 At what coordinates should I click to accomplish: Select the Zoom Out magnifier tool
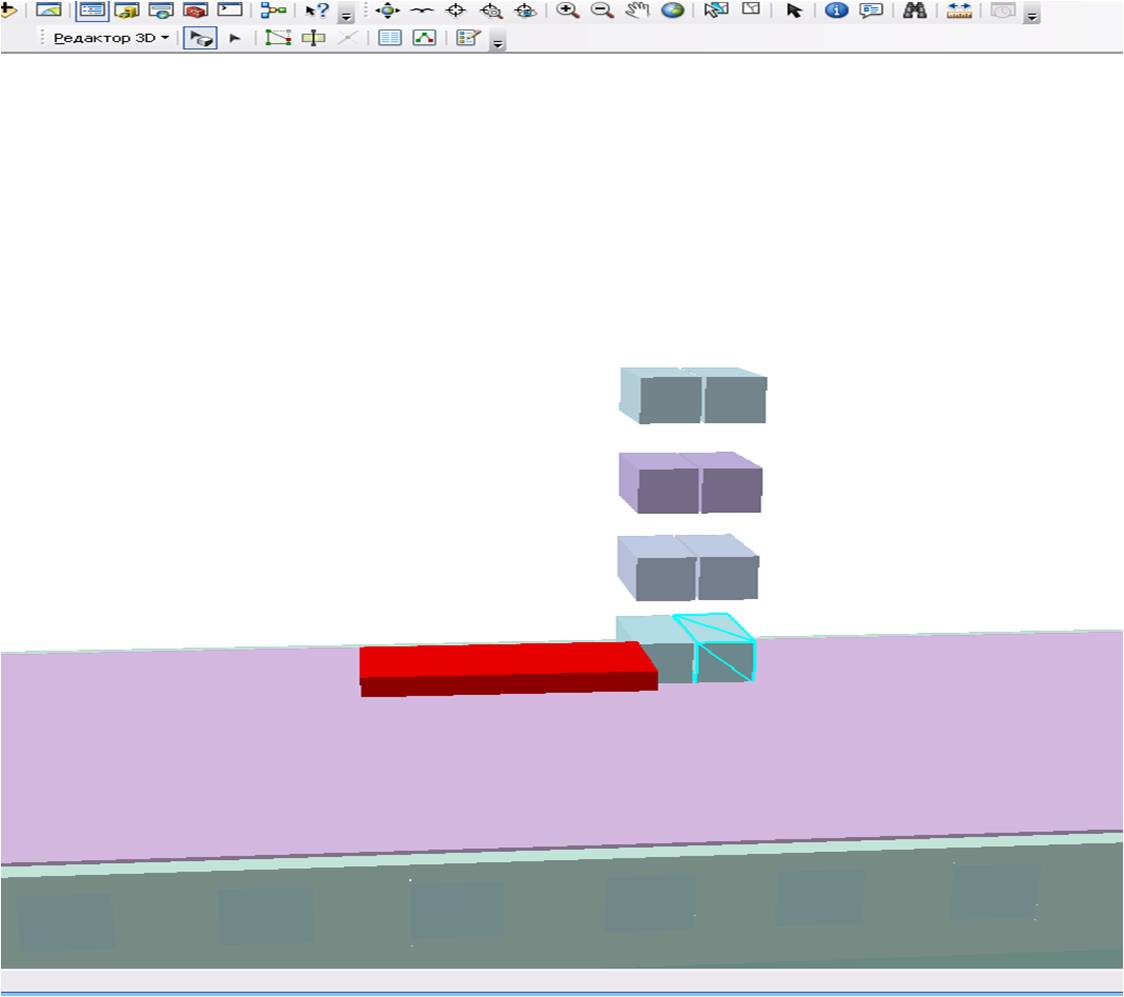click(x=601, y=10)
